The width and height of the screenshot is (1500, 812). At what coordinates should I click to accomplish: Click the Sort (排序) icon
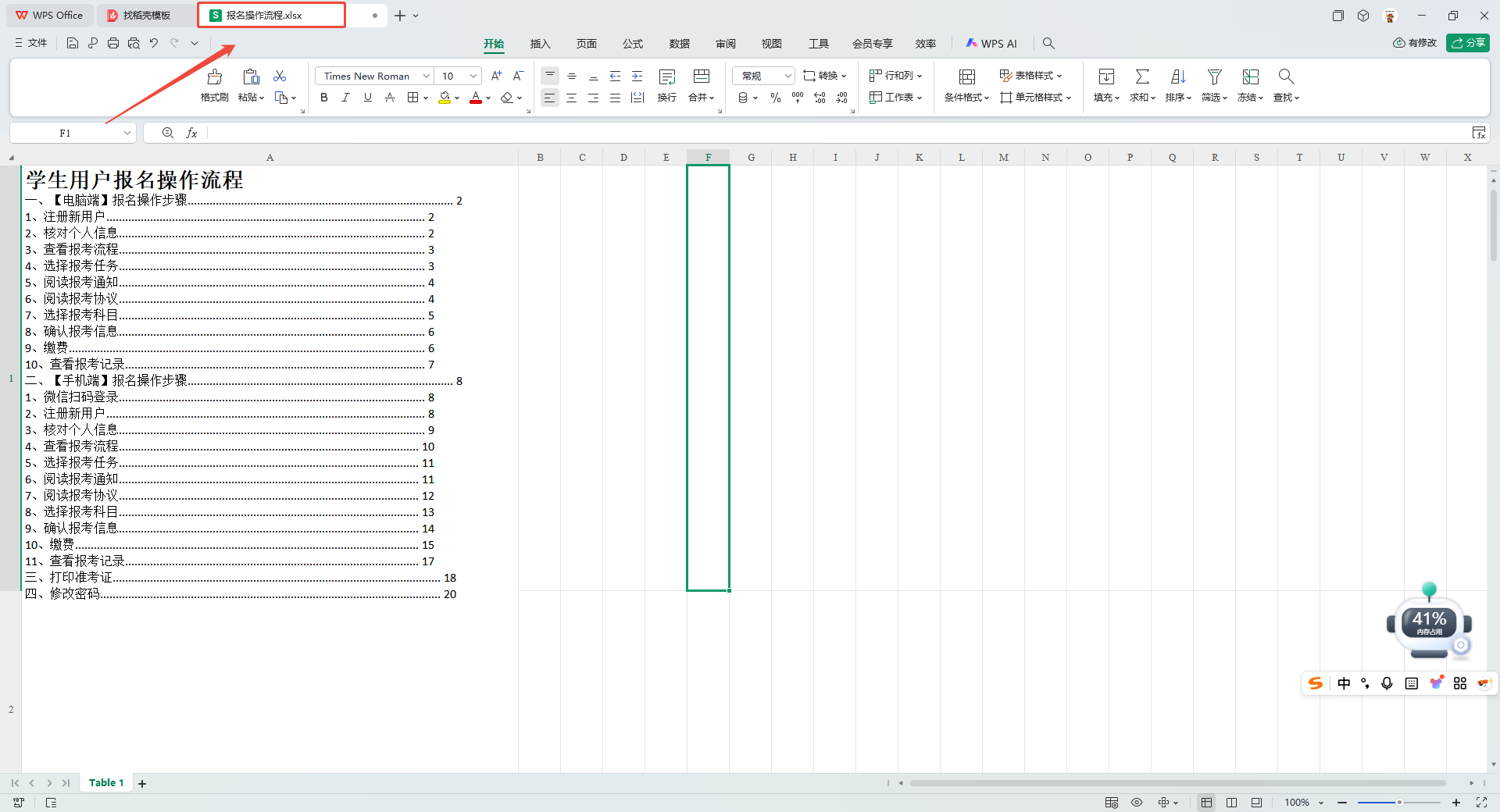1178,77
